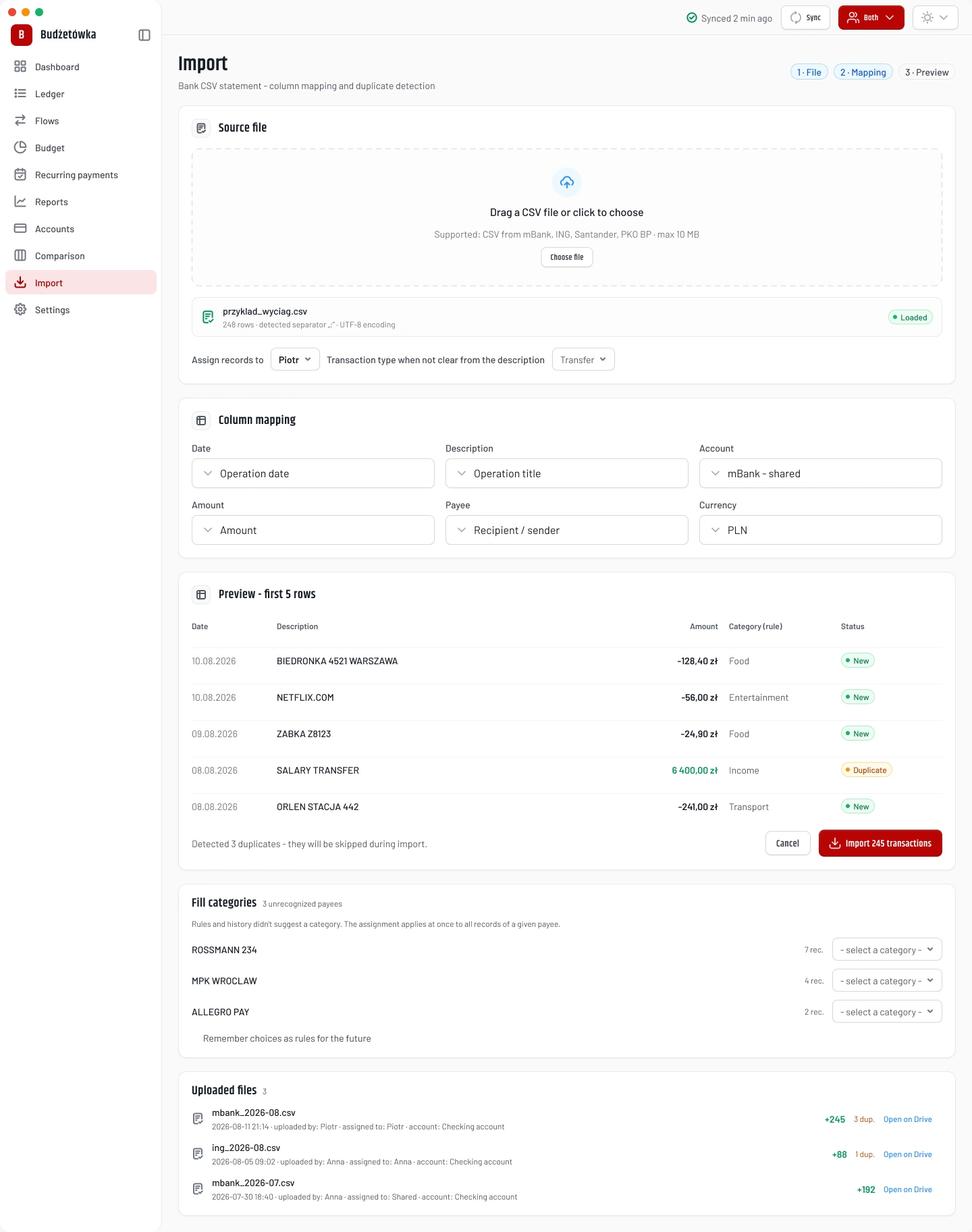Click the ing_2026-08.csv file icon
Viewport: 972px width, 1232px height.
pyautogui.click(x=198, y=1154)
